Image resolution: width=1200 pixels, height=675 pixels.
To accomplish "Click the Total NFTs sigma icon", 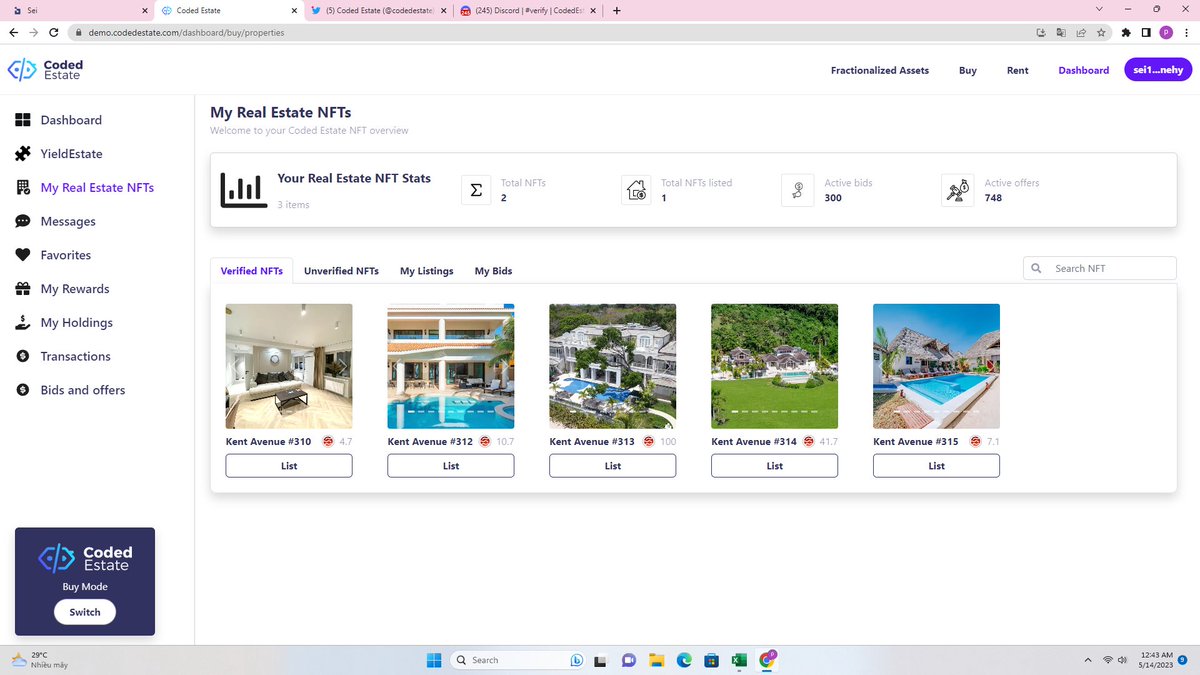I will [x=476, y=190].
